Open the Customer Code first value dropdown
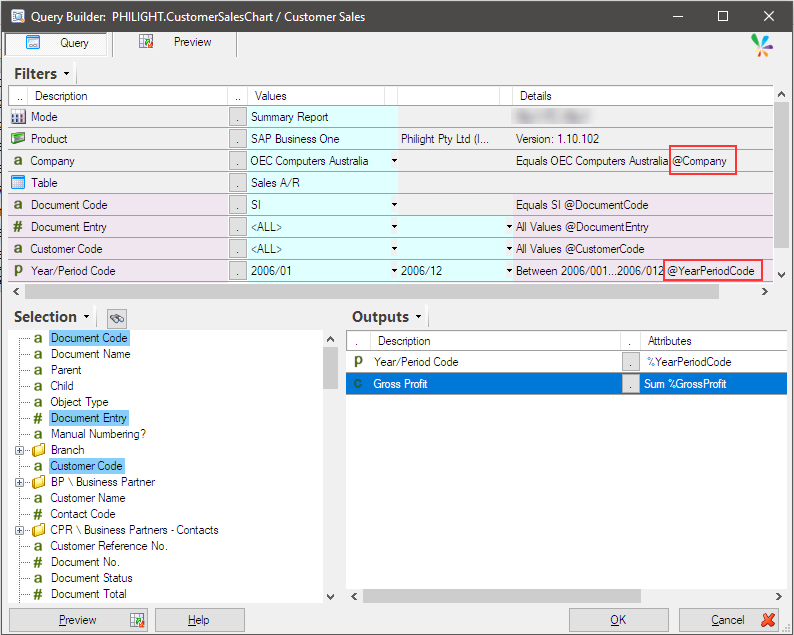The width and height of the screenshot is (794, 635). [394, 249]
